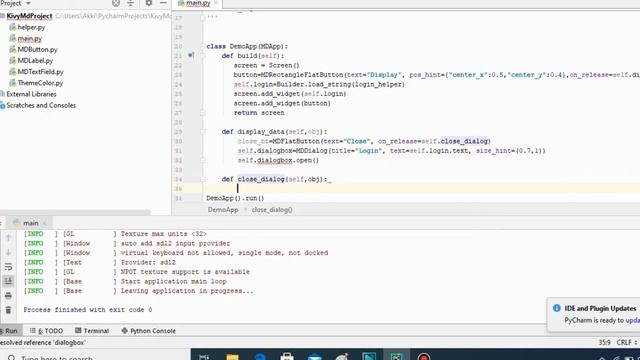The height and width of the screenshot is (360, 640).
Task: Click the override gutter icon beside build
Action: click(191, 55)
